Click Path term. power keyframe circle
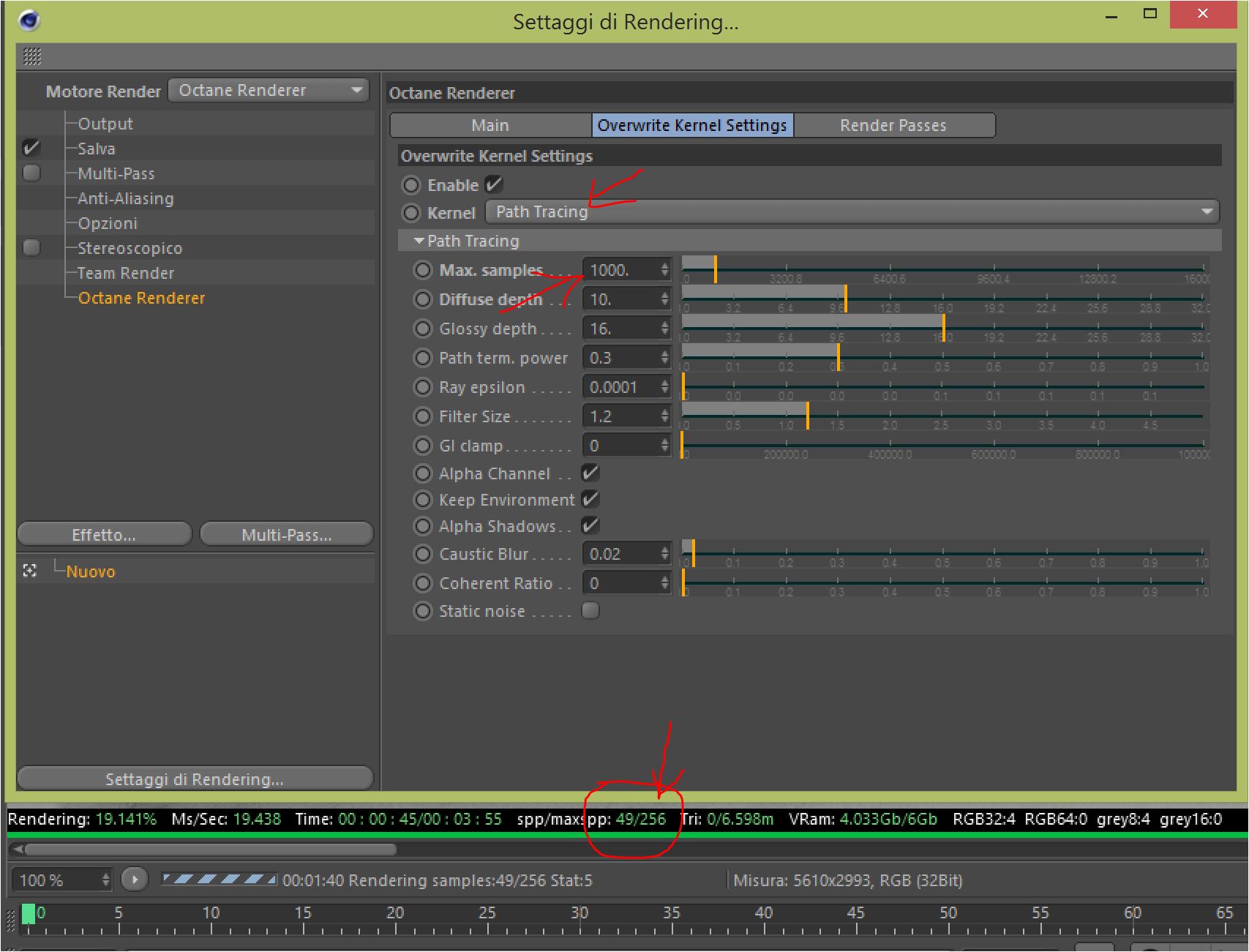Screen dimensions: 1249x952 click(423, 358)
